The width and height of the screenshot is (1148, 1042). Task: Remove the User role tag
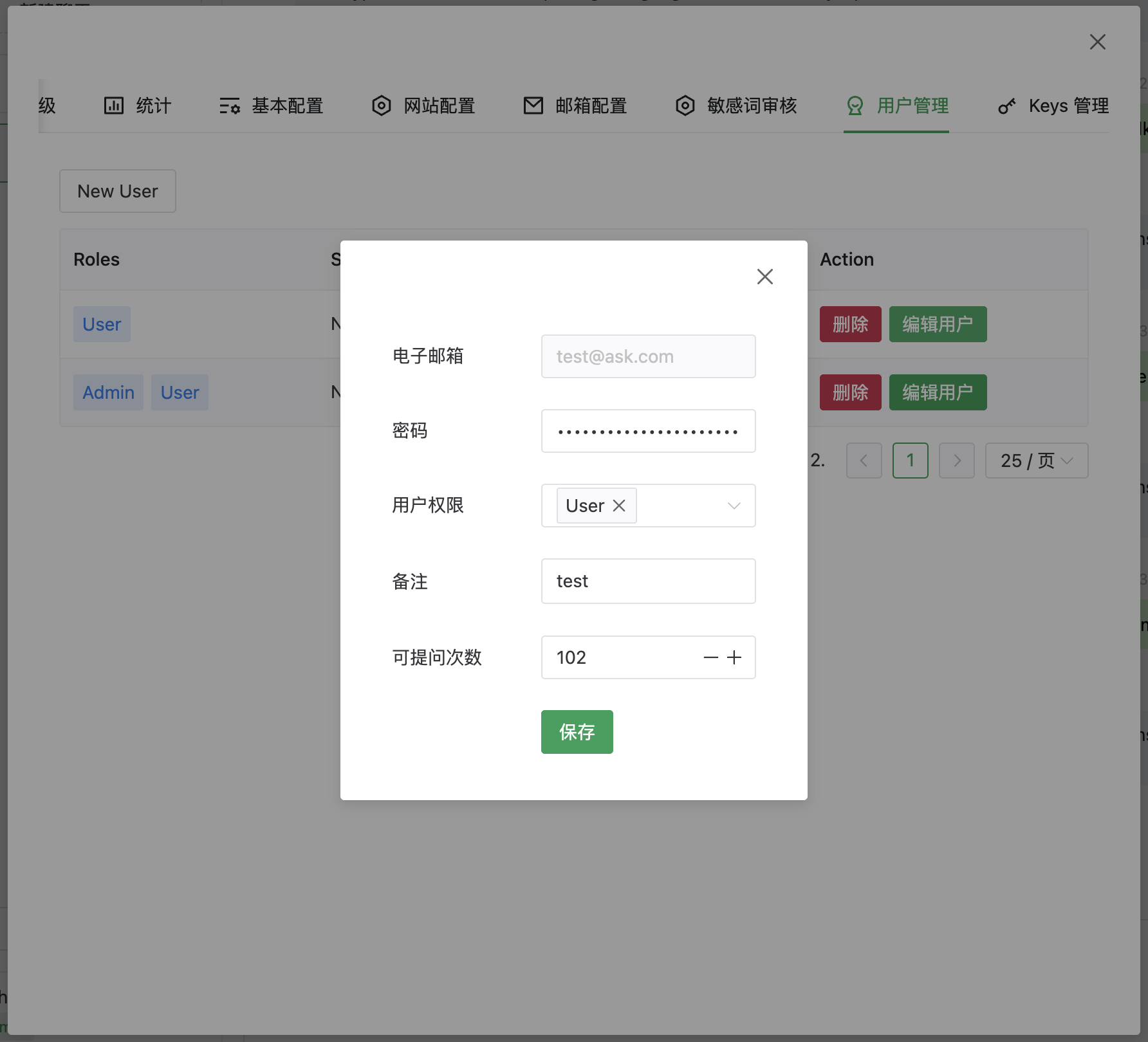coord(619,506)
